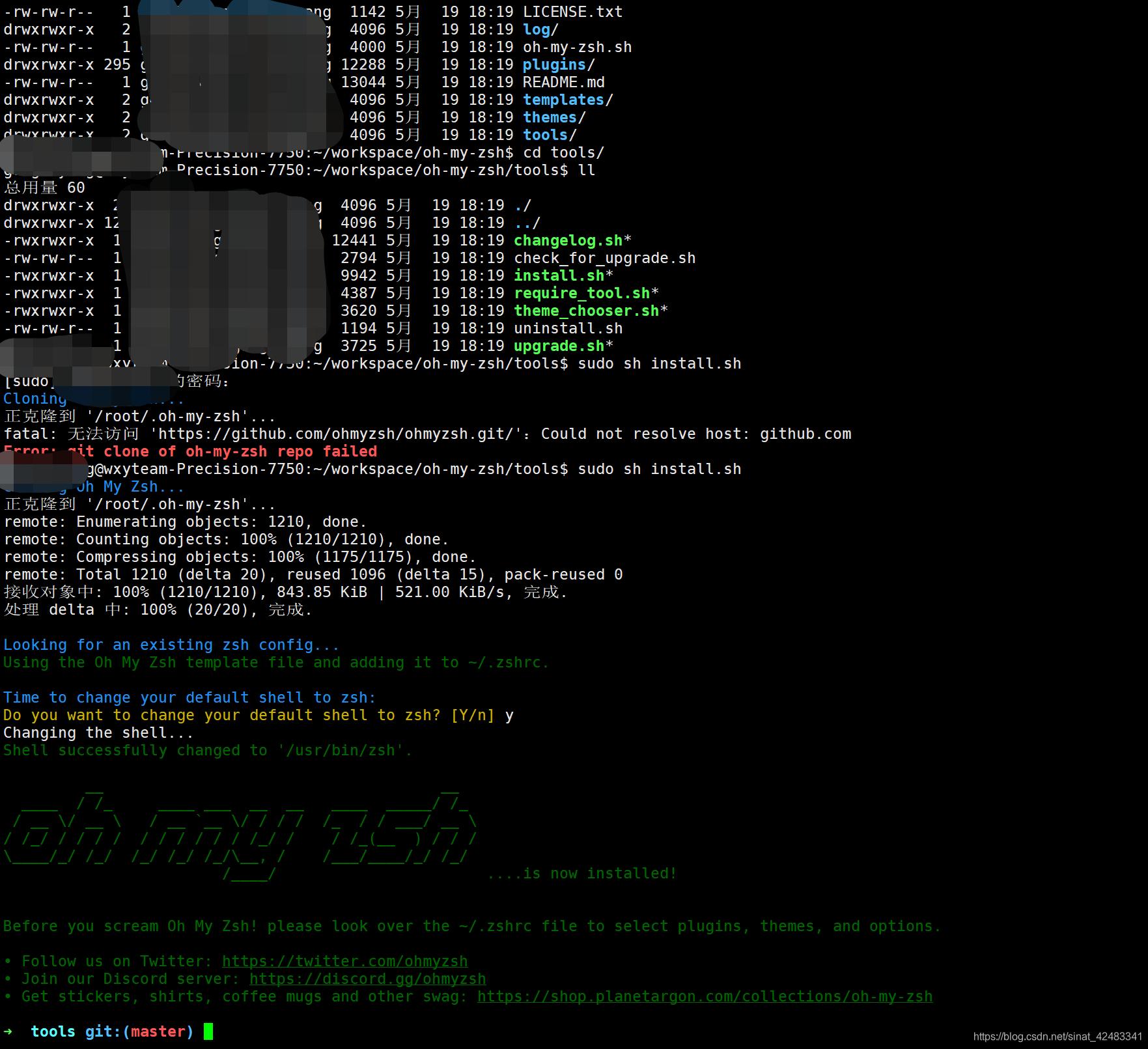
Task: Click the 'uninstall.sh' file name
Action: click(x=568, y=328)
